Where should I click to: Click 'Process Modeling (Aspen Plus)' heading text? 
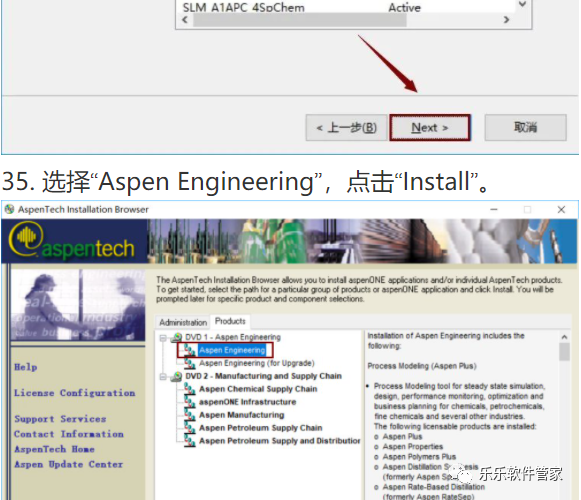click(x=422, y=366)
